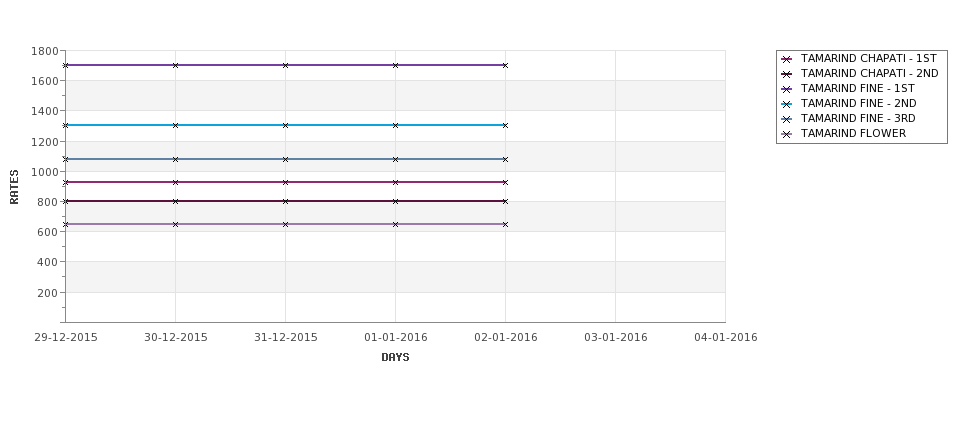Click the RATES axis title
975x429 pixels.
(x=14, y=187)
